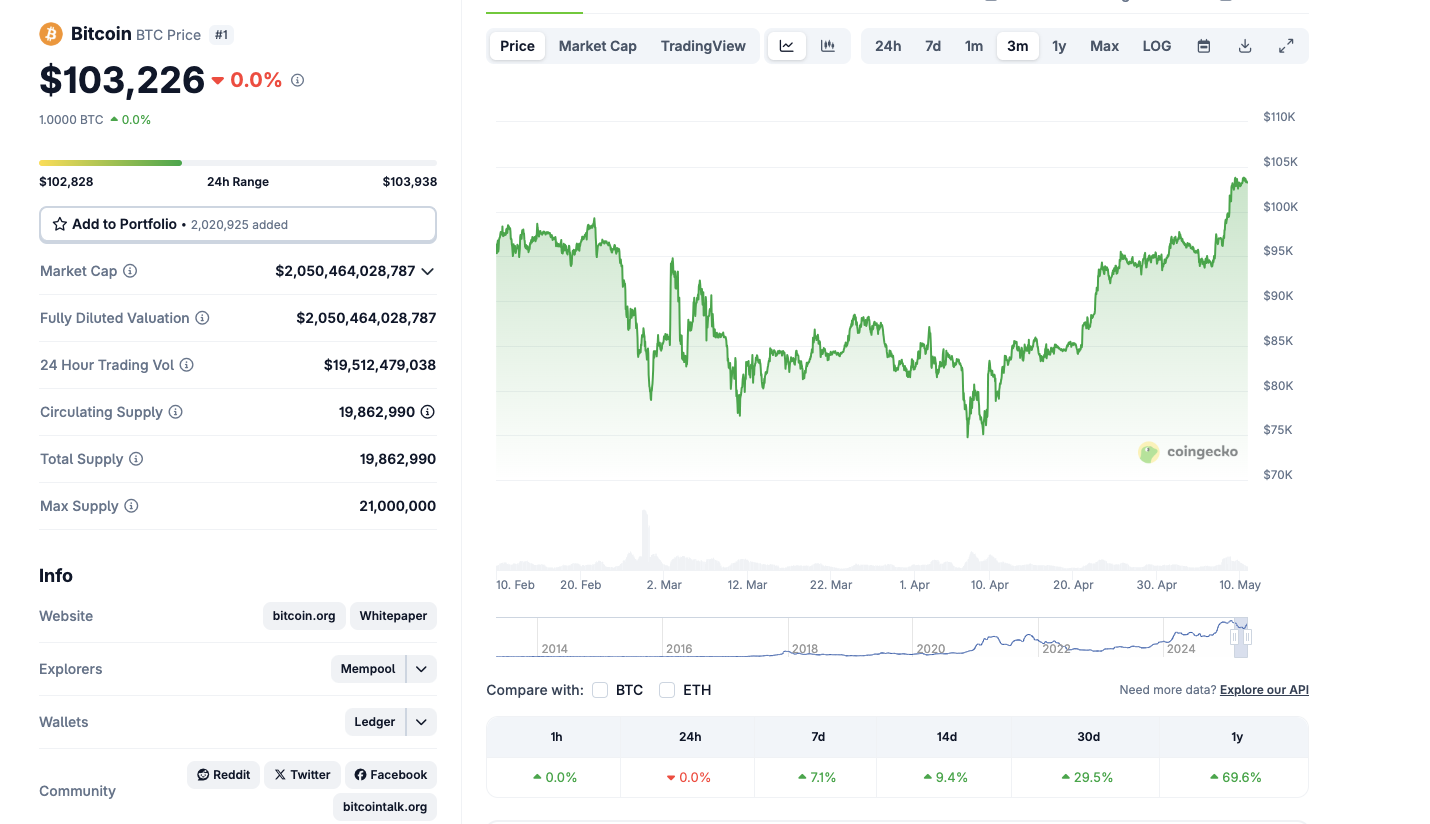The height and width of the screenshot is (824, 1430).
Task: Expand the Wallets dropdown arrow
Action: coord(422,722)
